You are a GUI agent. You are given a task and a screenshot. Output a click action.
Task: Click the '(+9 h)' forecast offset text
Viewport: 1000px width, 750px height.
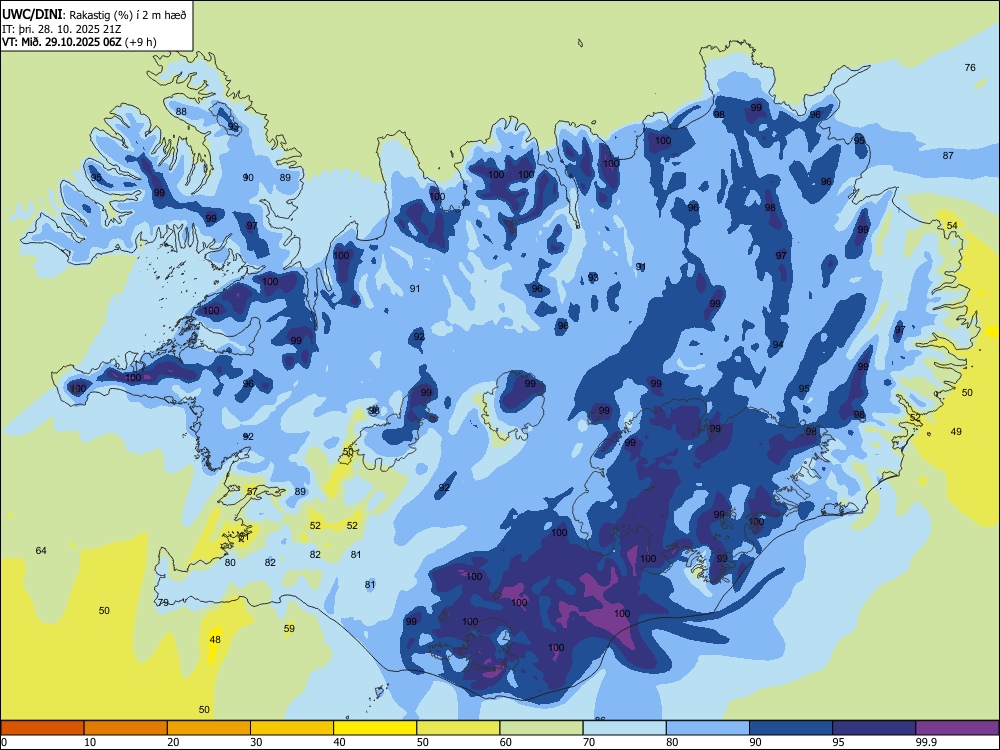coord(141,42)
